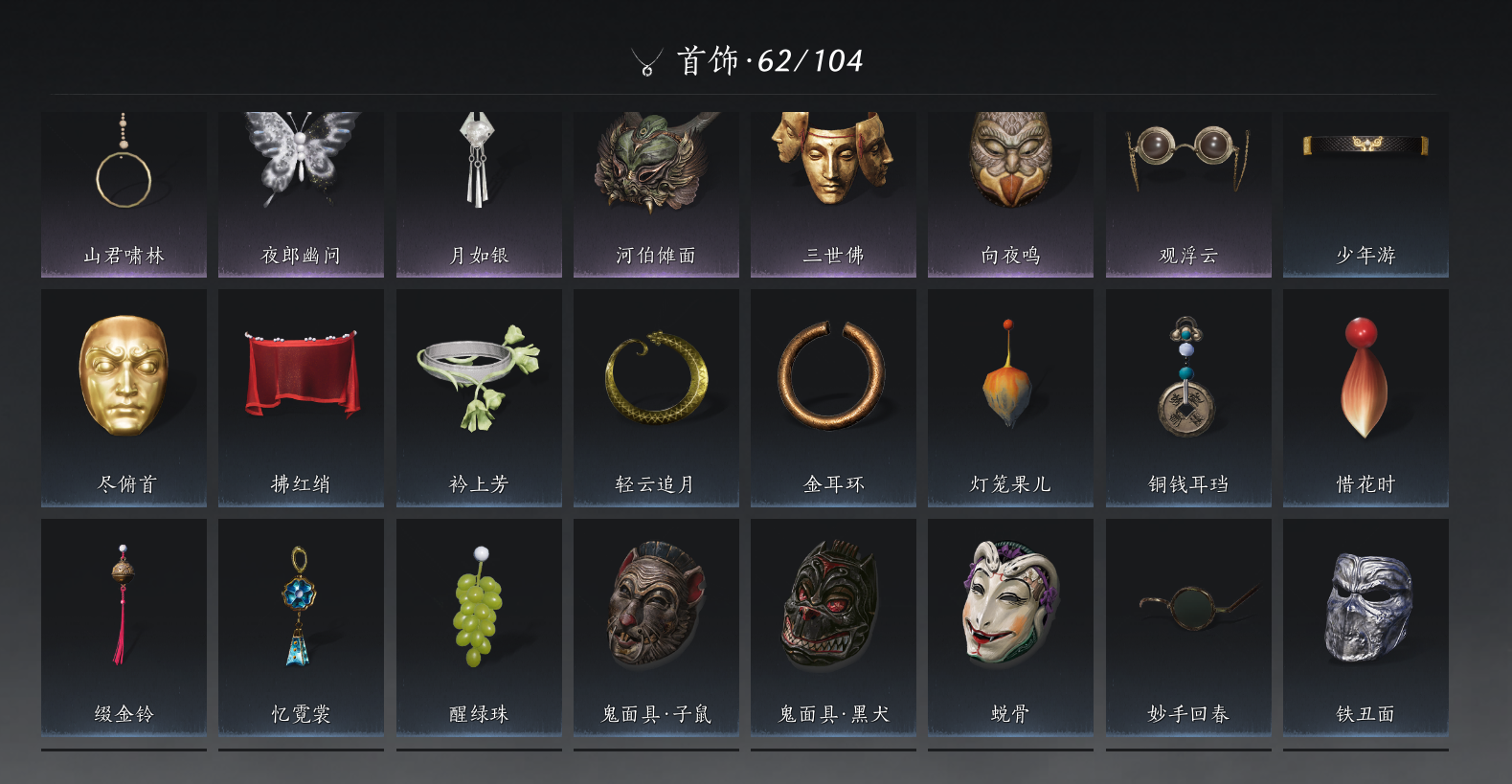Select the 少年游 black headband
Viewport: 1512px width, 784px height.
pos(1365,194)
